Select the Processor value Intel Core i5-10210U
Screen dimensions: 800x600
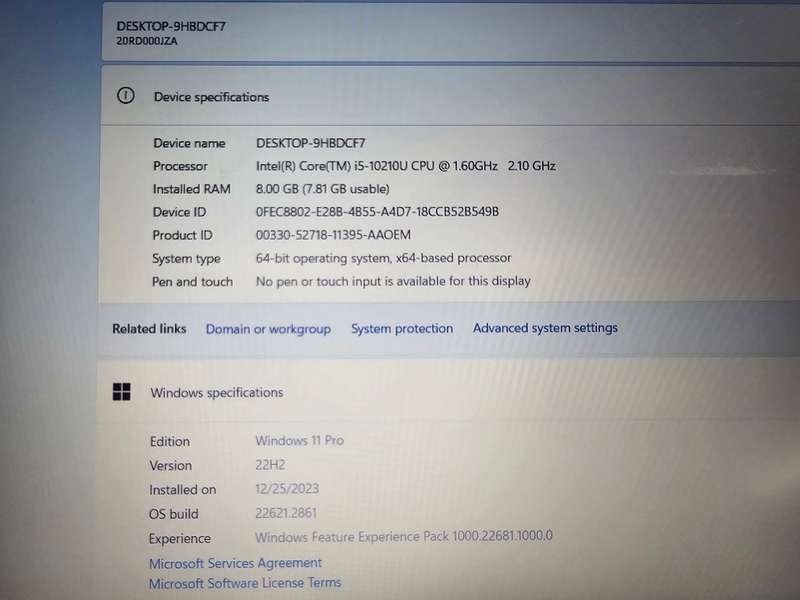coord(406,166)
